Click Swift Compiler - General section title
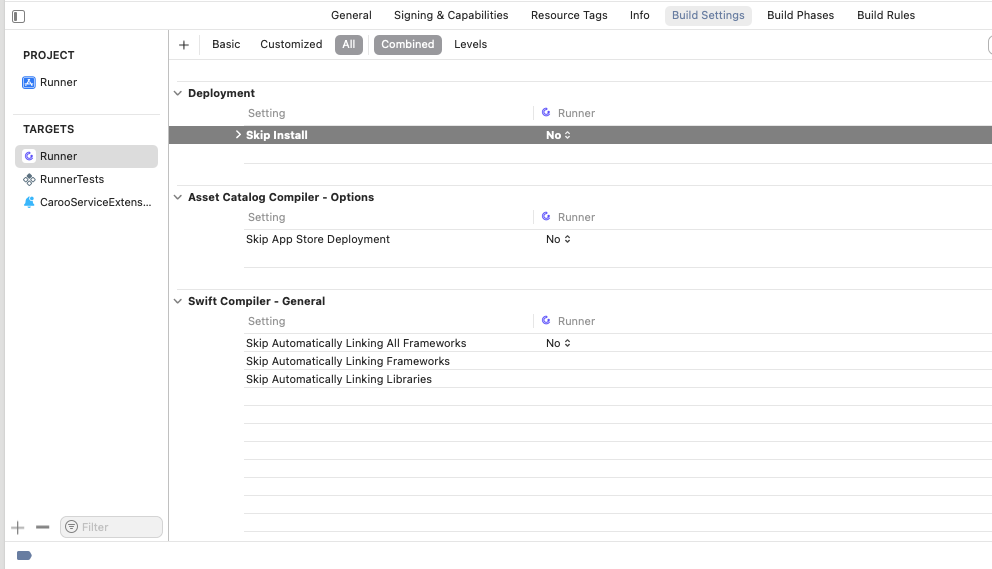 click(x=256, y=301)
